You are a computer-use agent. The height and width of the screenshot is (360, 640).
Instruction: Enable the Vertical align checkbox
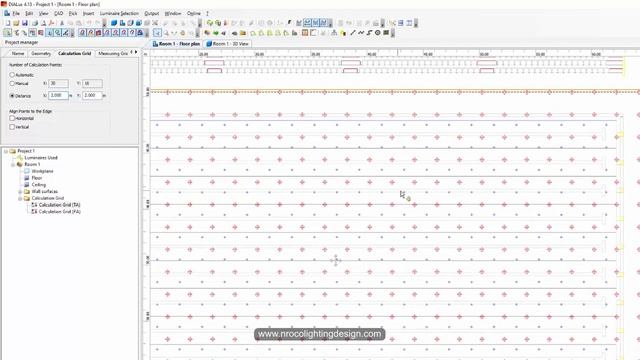12,127
